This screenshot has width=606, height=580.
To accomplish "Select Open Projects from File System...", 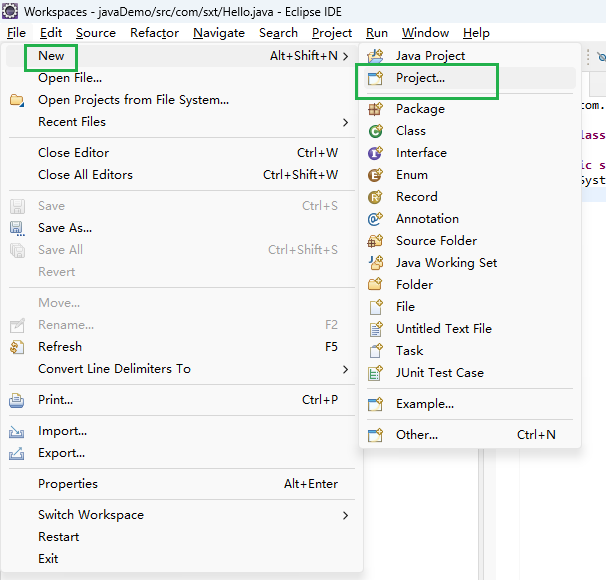I will point(181,100).
